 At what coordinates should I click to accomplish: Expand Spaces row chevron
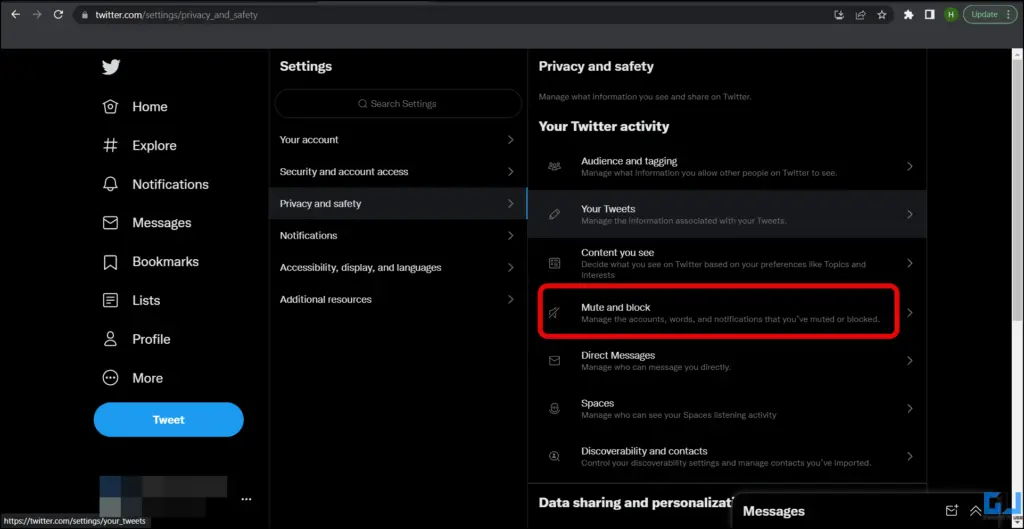(910, 408)
